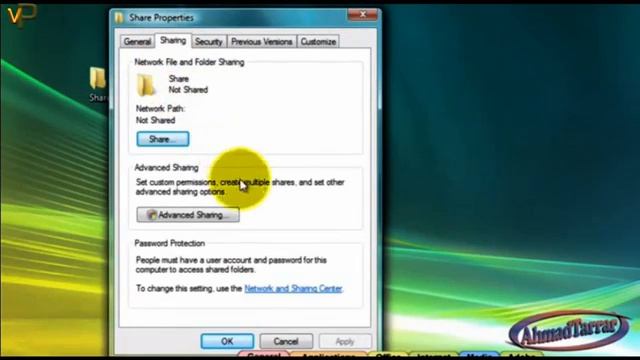The height and width of the screenshot is (360, 640).
Task: Click the Share... button
Action: (x=163, y=139)
